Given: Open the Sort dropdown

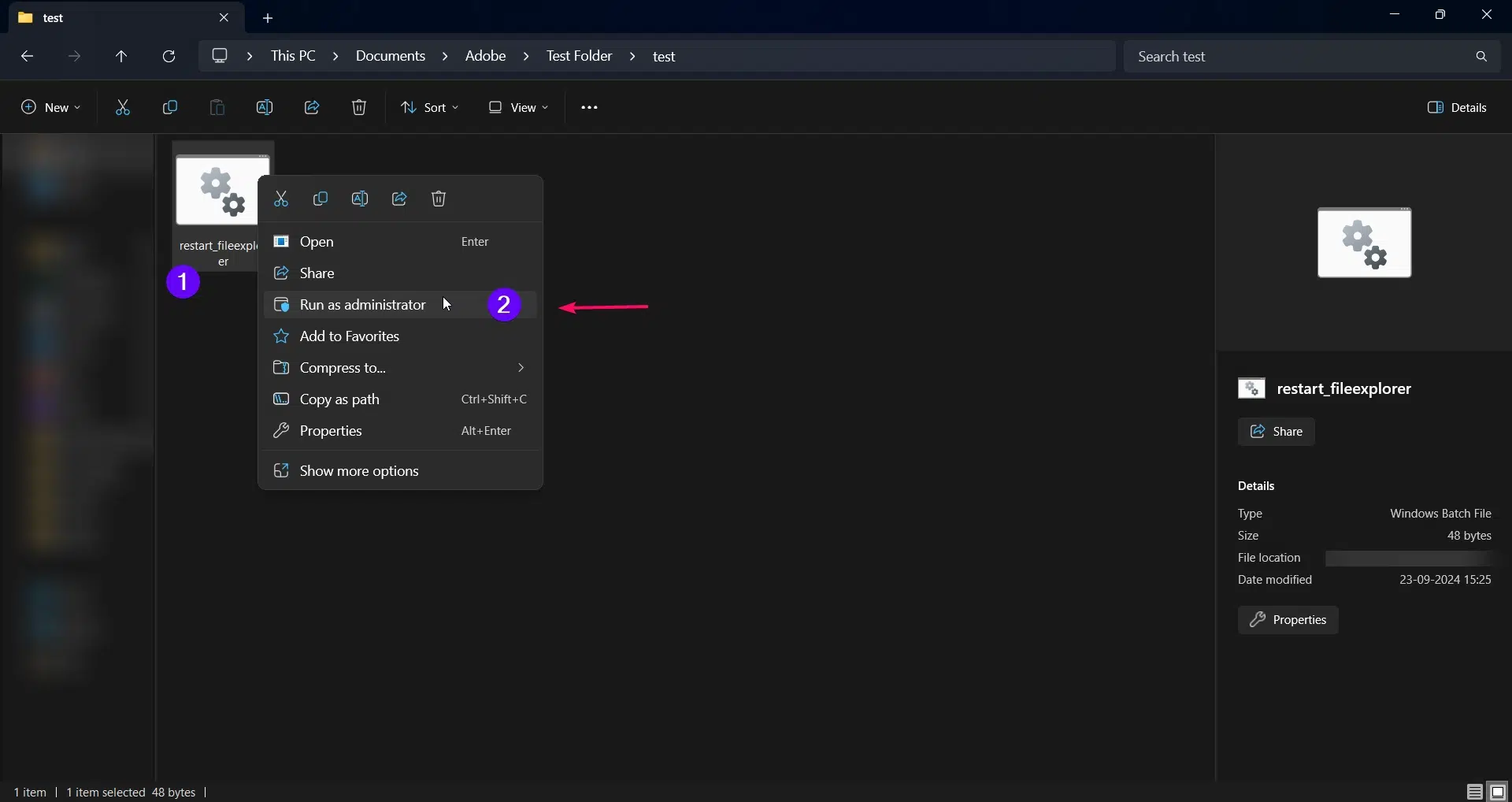Looking at the screenshot, I should (430, 107).
